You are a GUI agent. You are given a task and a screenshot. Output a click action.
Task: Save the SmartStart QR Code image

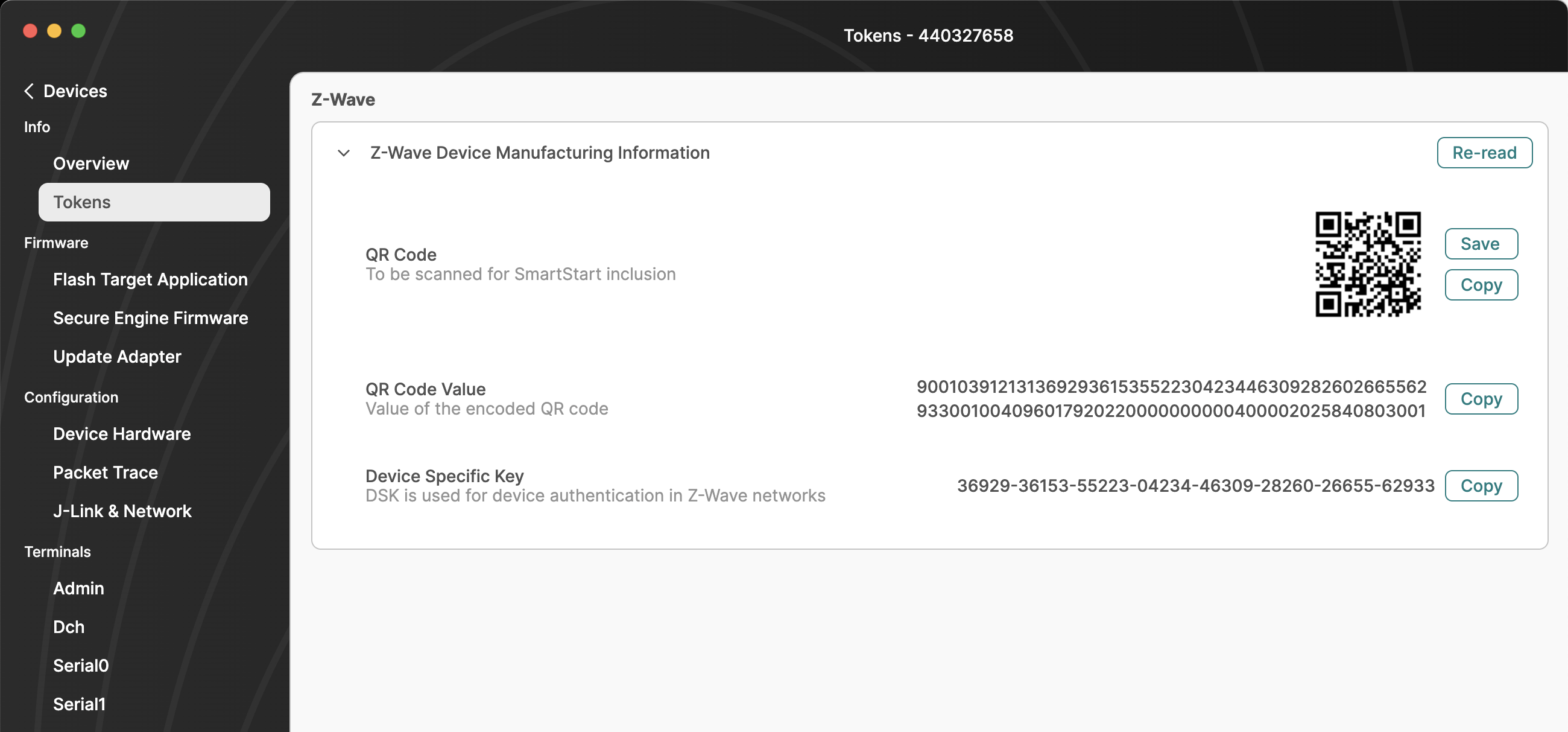point(1481,243)
